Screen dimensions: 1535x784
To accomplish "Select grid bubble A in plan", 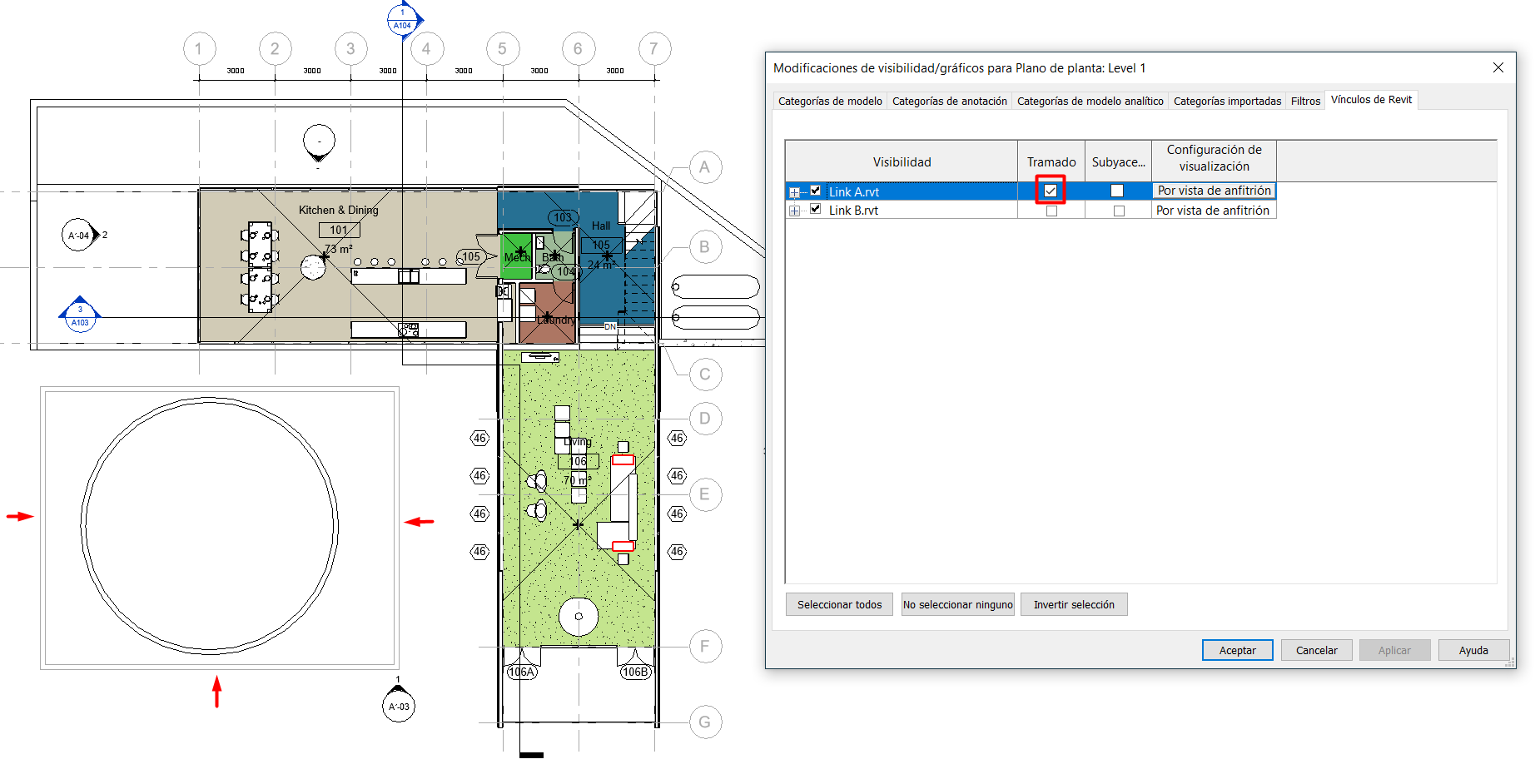I will click(704, 167).
